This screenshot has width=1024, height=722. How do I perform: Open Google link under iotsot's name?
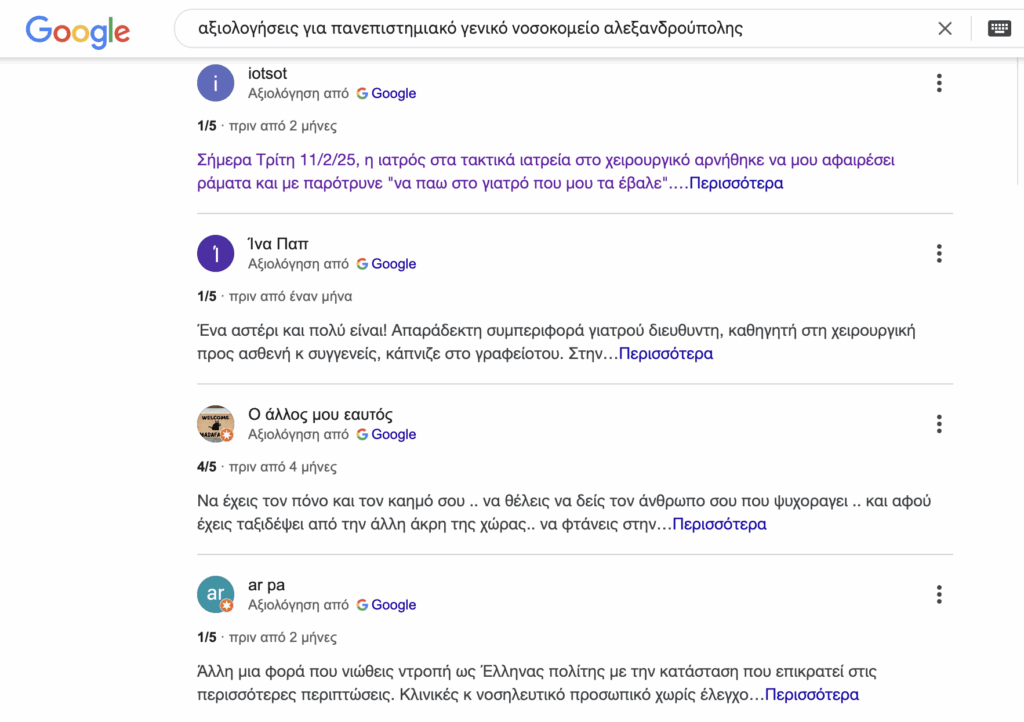(x=386, y=94)
